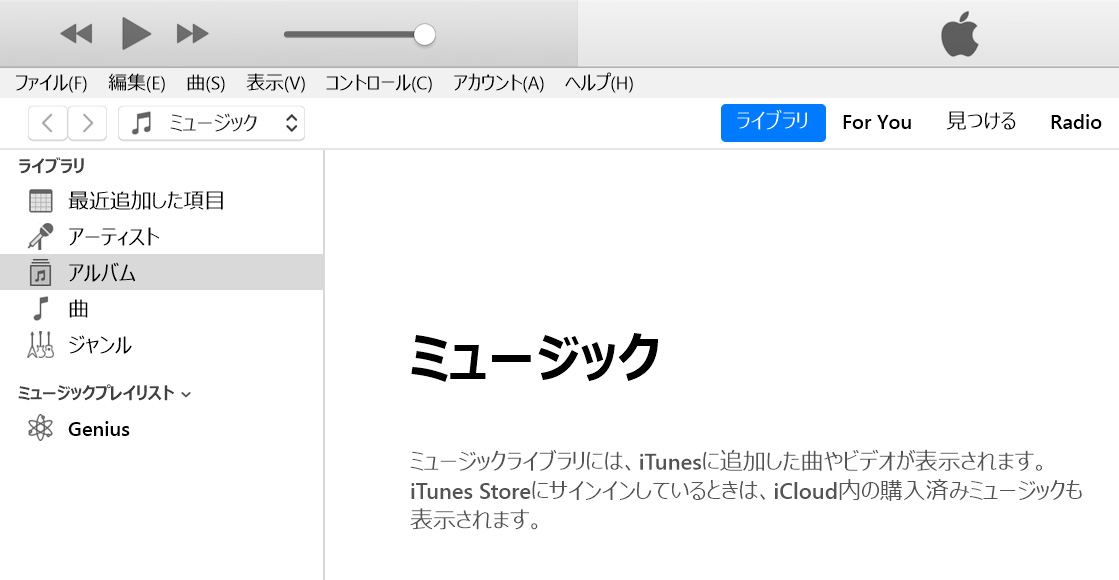Open the 編集(E) menu

point(137,83)
